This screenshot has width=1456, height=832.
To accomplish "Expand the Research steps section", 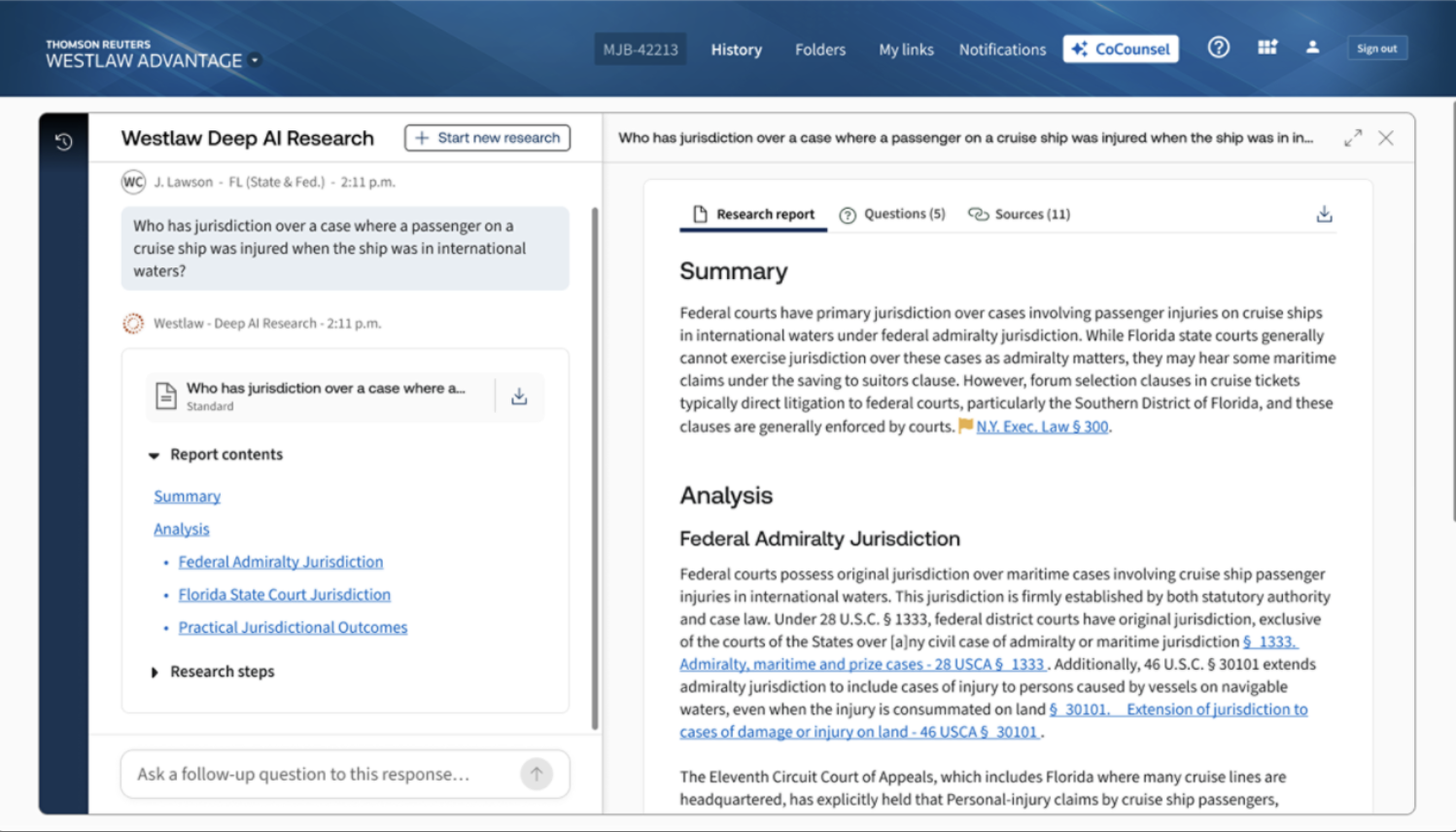I will tap(154, 672).
